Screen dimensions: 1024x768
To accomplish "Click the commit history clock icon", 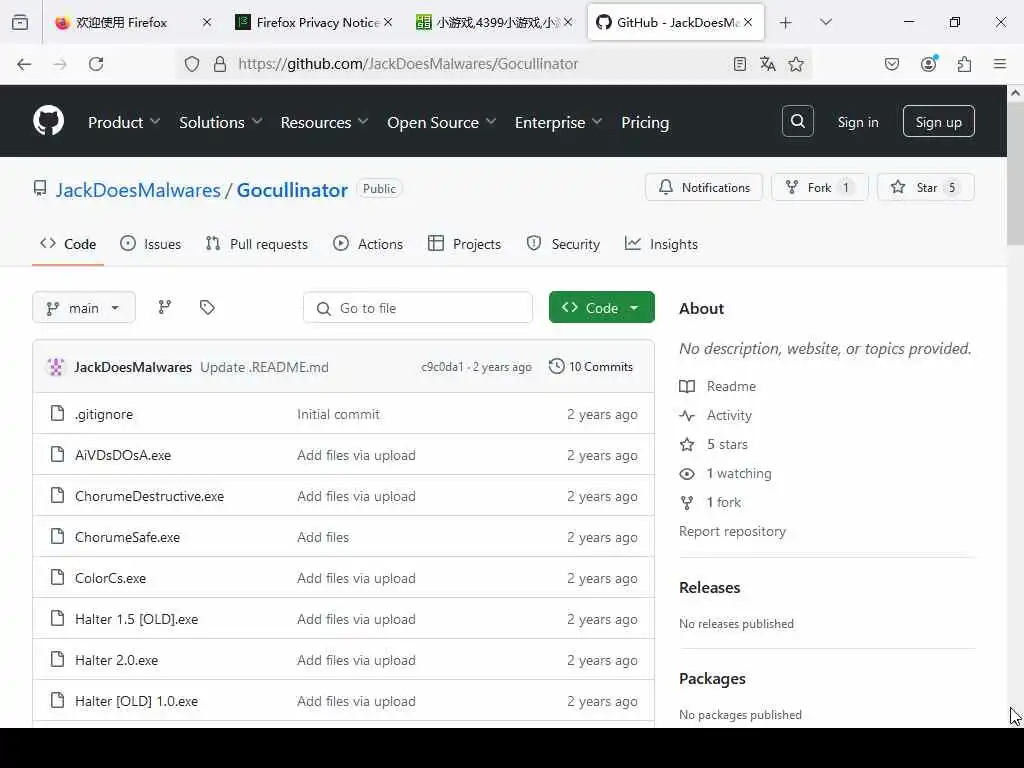I will [x=556, y=366].
